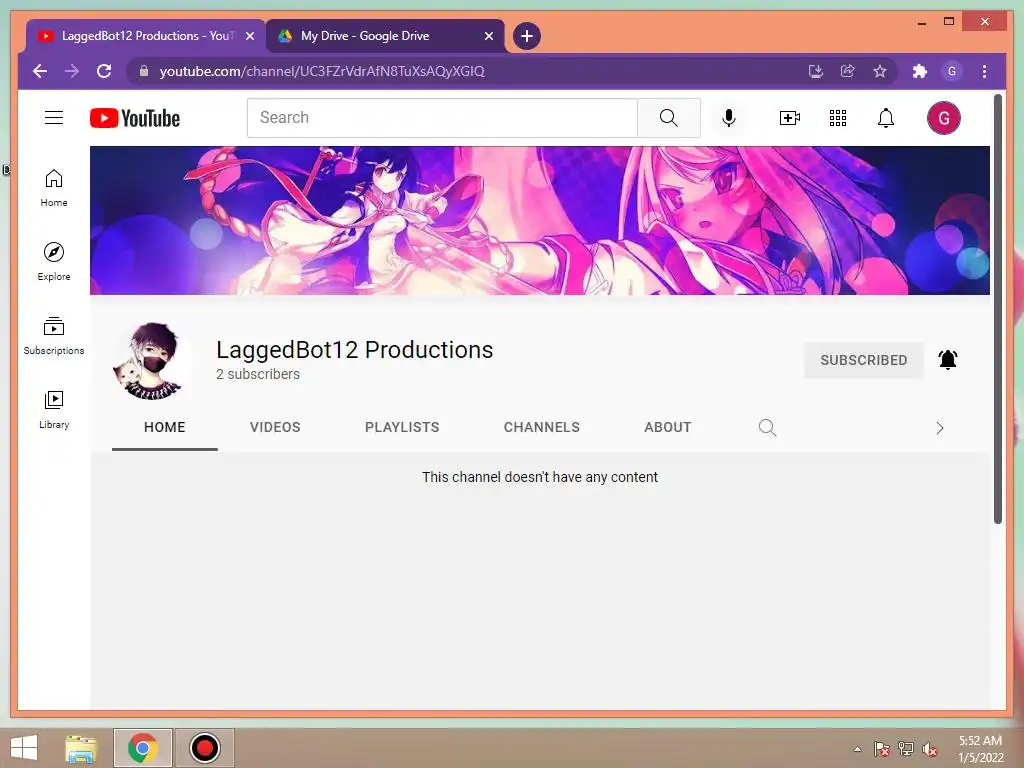
Task: Open the Windows Start button
Action: coord(24,748)
